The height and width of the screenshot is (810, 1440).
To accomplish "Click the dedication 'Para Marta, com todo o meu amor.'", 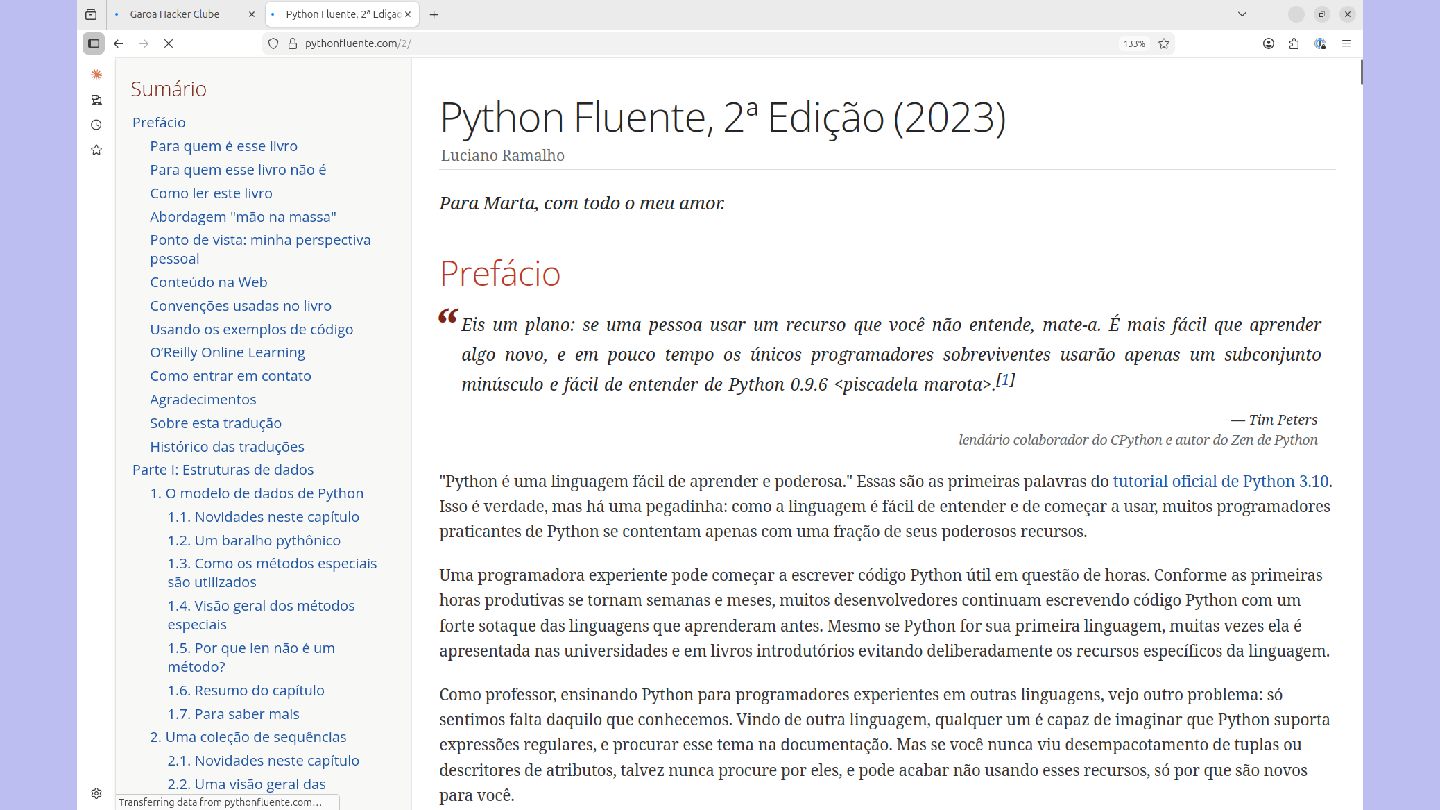I will pyautogui.click(x=582, y=203).
